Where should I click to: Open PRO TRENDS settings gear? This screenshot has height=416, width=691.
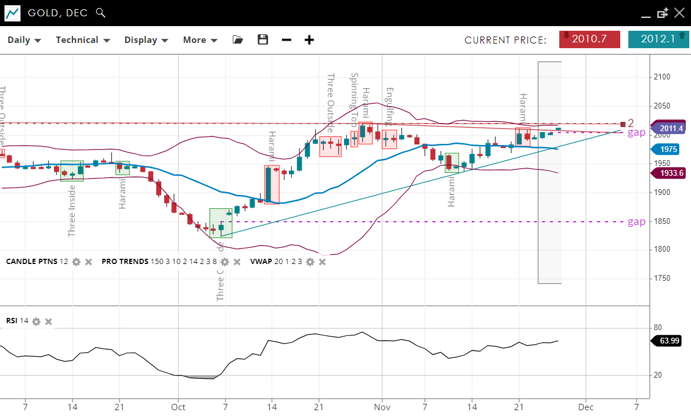tap(227, 262)
